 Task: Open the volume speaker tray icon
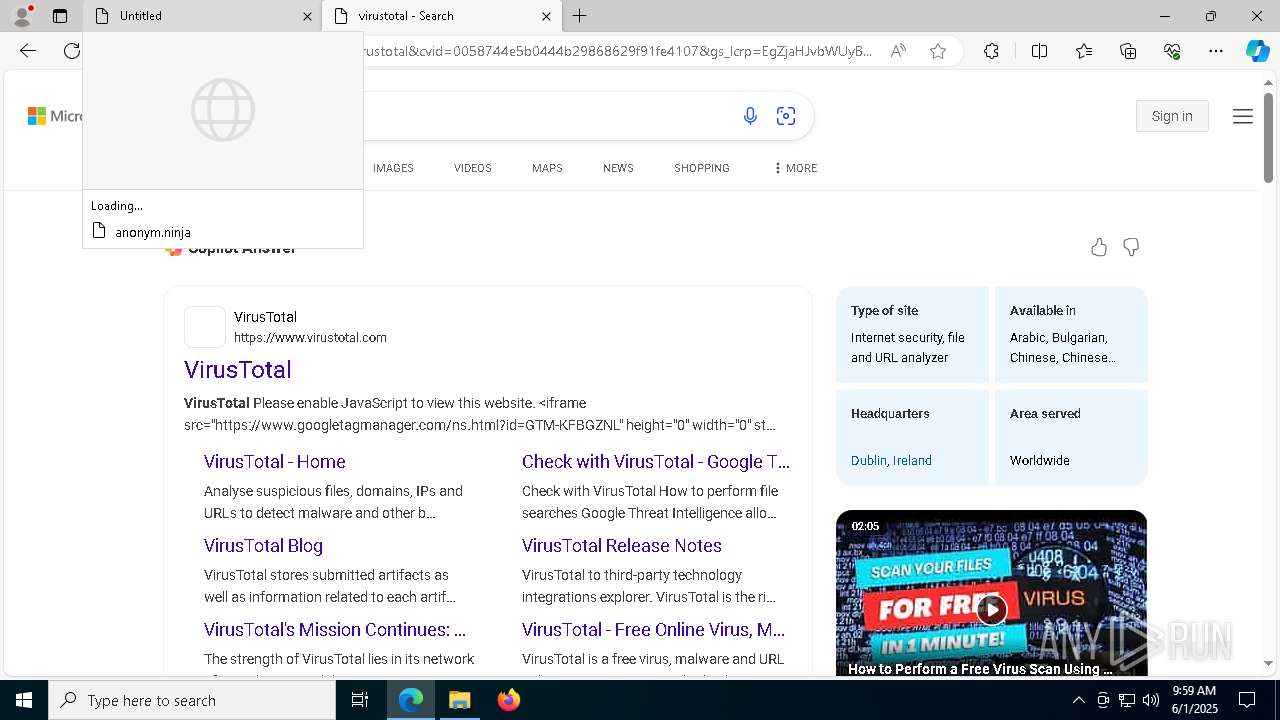tap(1150, 700)
